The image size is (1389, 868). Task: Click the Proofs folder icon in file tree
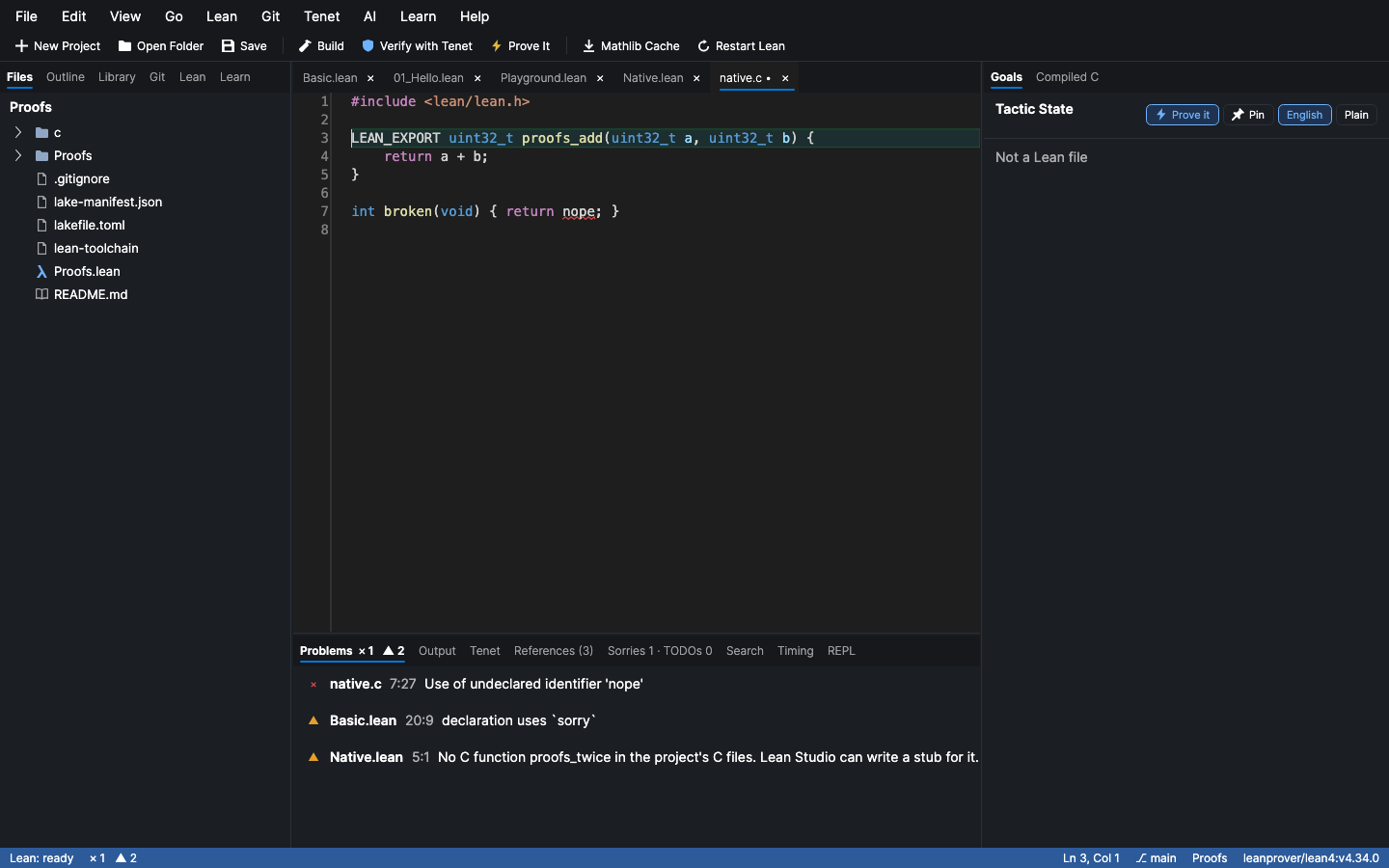click(41, 156)
